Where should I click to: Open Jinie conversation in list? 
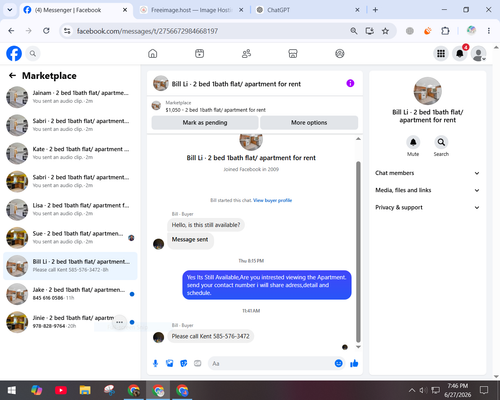70,322
